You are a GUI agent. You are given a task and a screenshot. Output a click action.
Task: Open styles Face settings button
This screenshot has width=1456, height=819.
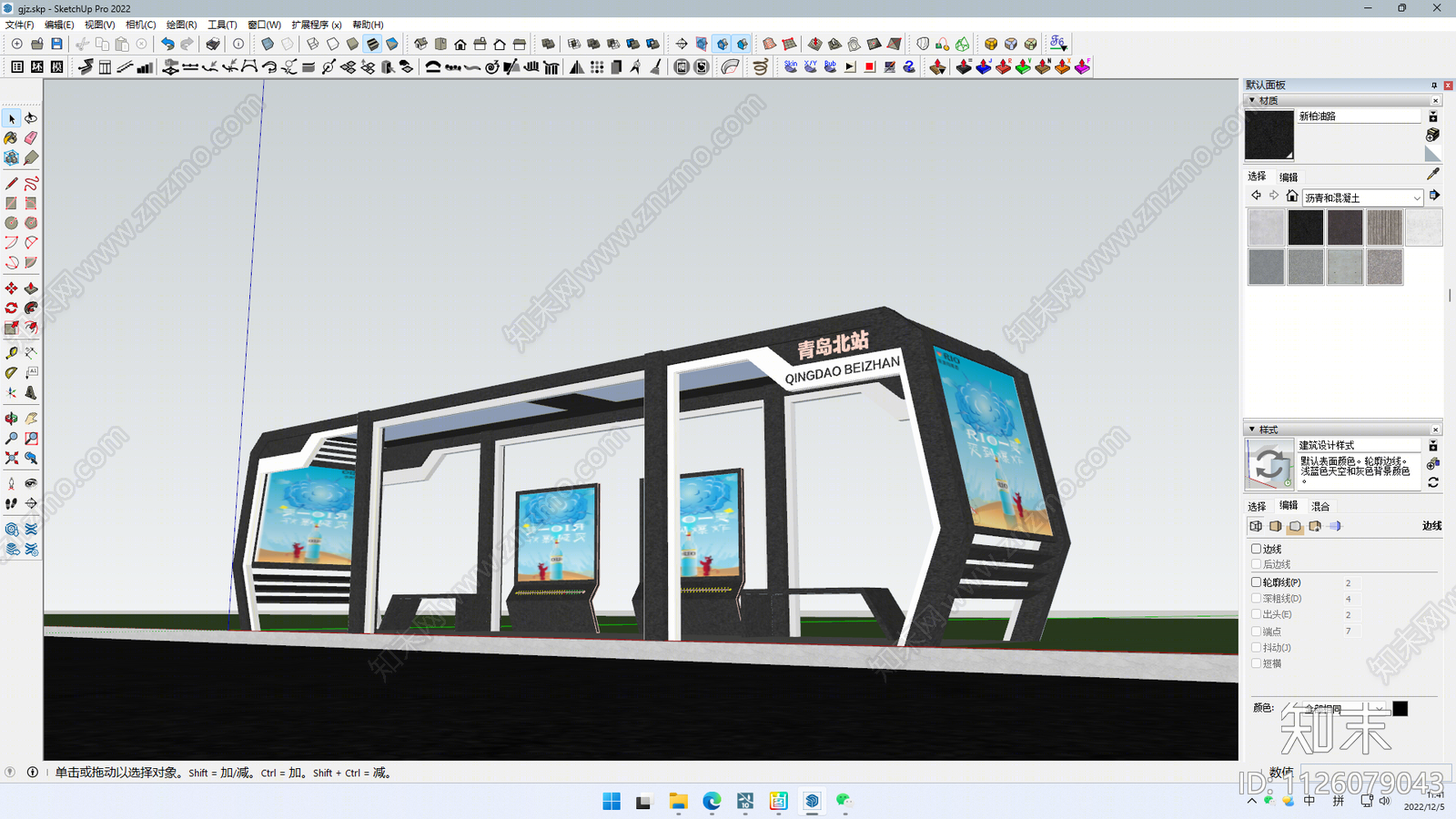click(1275, 526)
